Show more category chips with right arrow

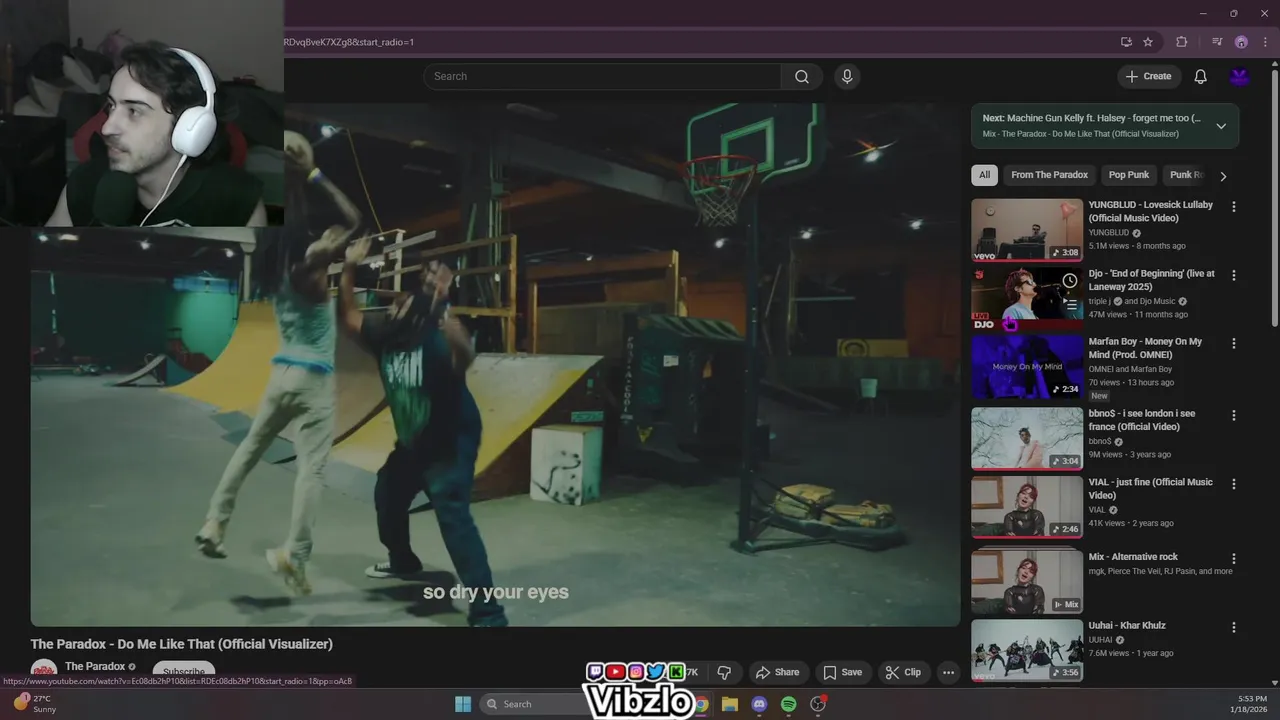click(x=1222, y=176)
